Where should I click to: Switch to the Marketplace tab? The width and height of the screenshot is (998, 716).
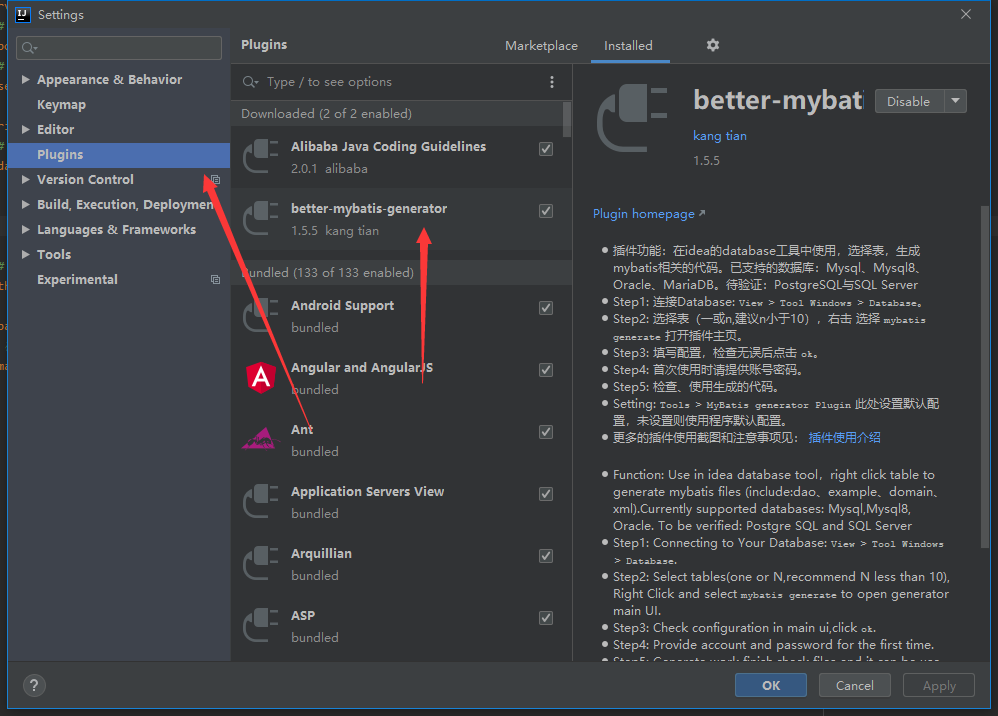[x=542, y=46]
